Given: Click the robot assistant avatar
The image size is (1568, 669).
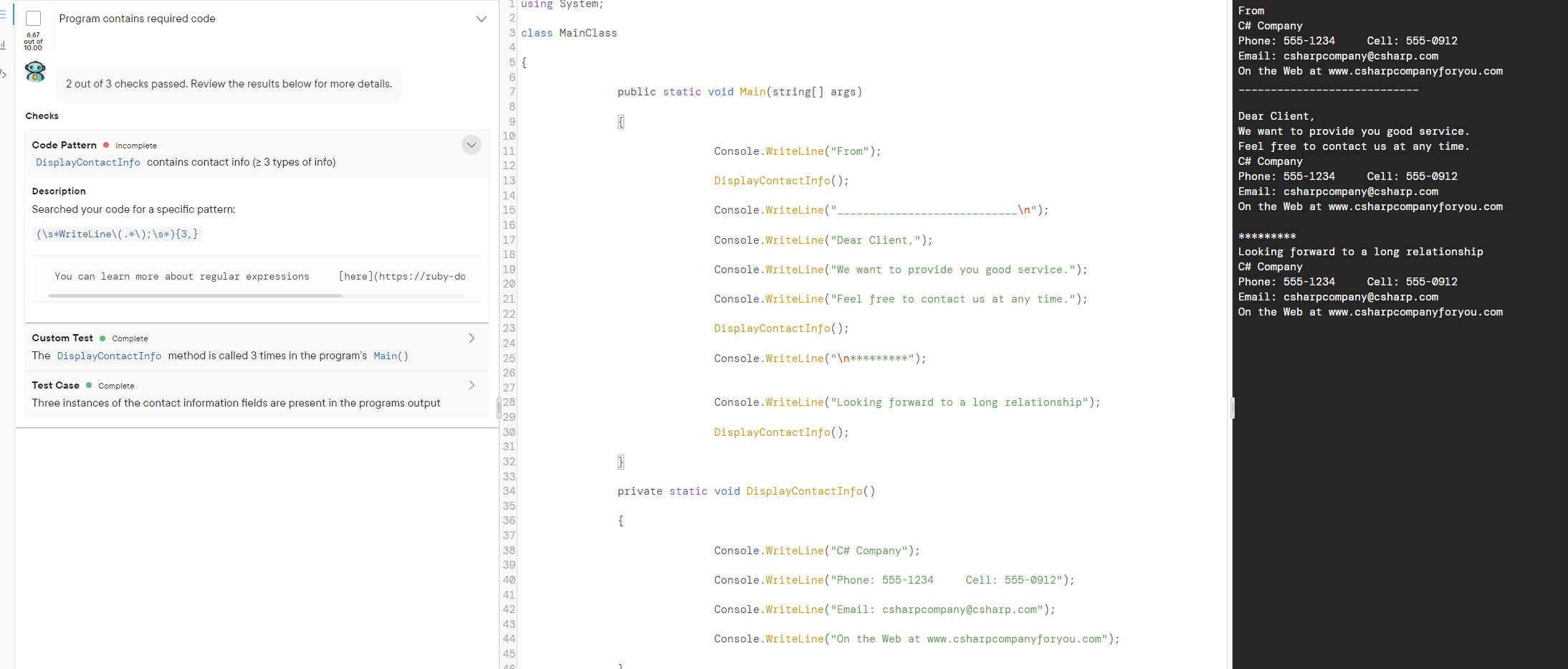Looking at the screenshot, I should (x=34, y=72).
